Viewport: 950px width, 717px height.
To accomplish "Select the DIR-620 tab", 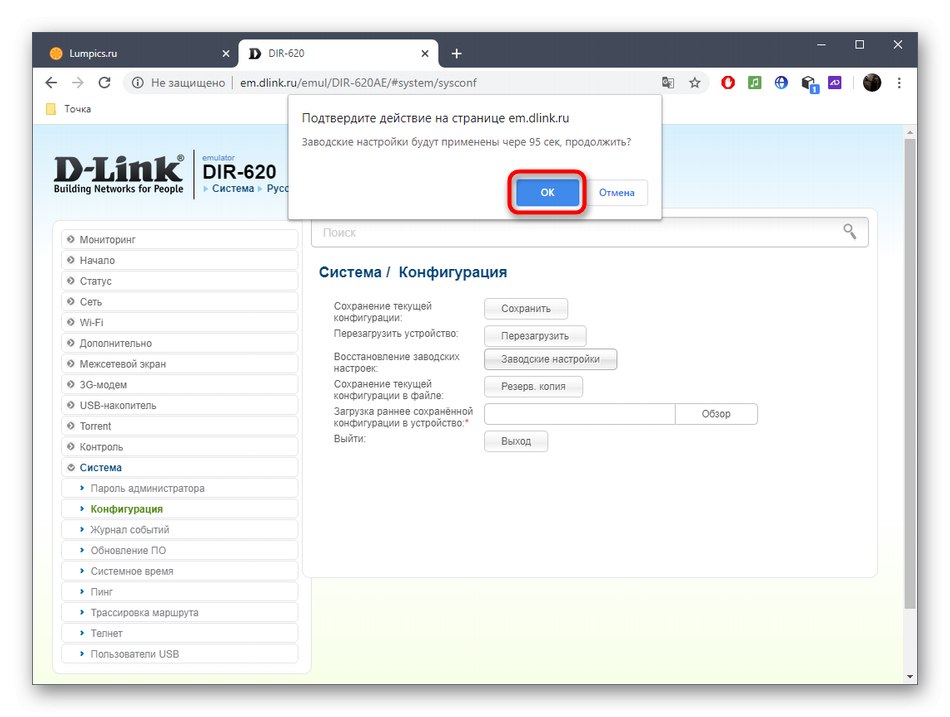I will [338, 53].
